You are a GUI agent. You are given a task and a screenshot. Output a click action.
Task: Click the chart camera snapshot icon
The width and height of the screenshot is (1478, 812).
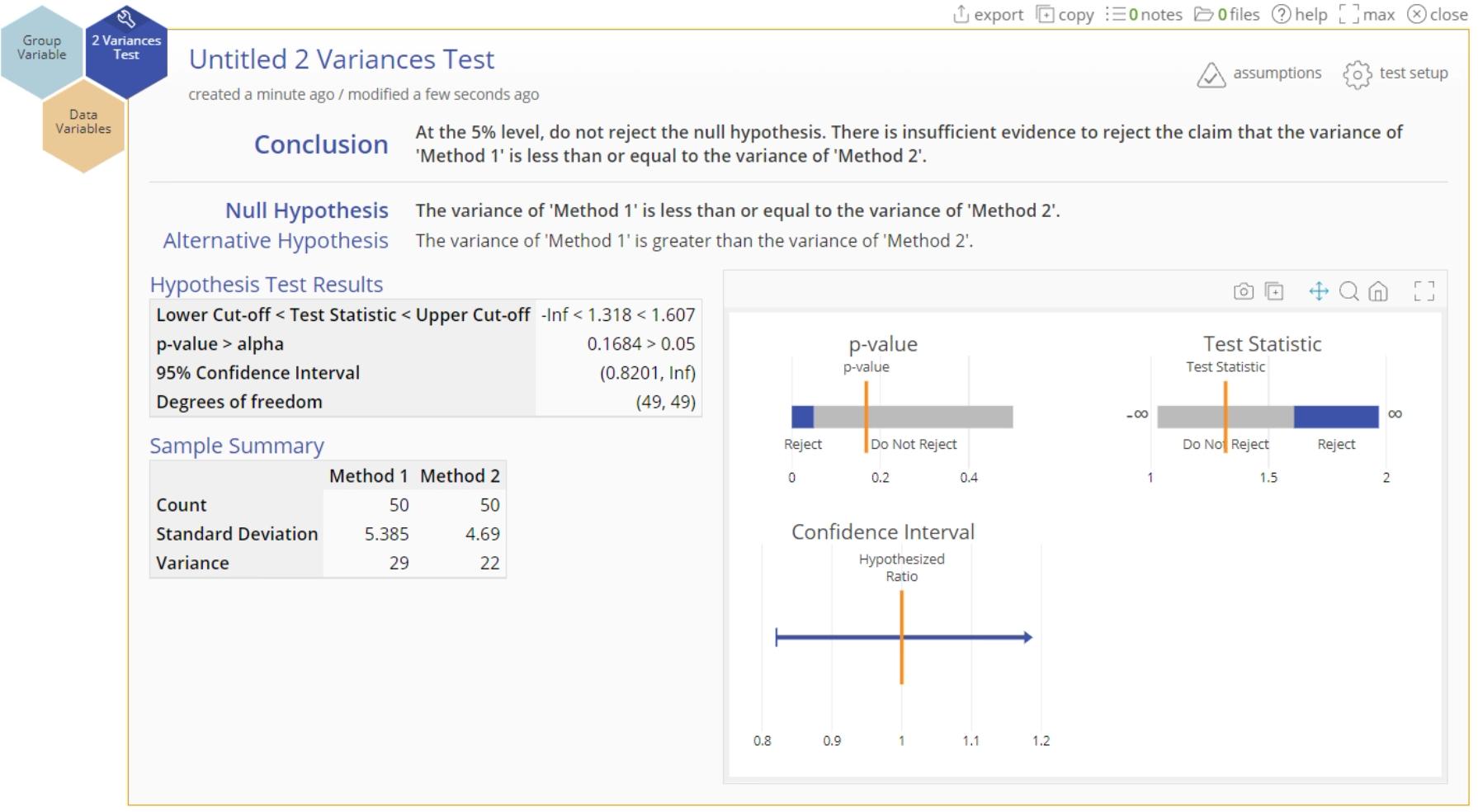1243,291
